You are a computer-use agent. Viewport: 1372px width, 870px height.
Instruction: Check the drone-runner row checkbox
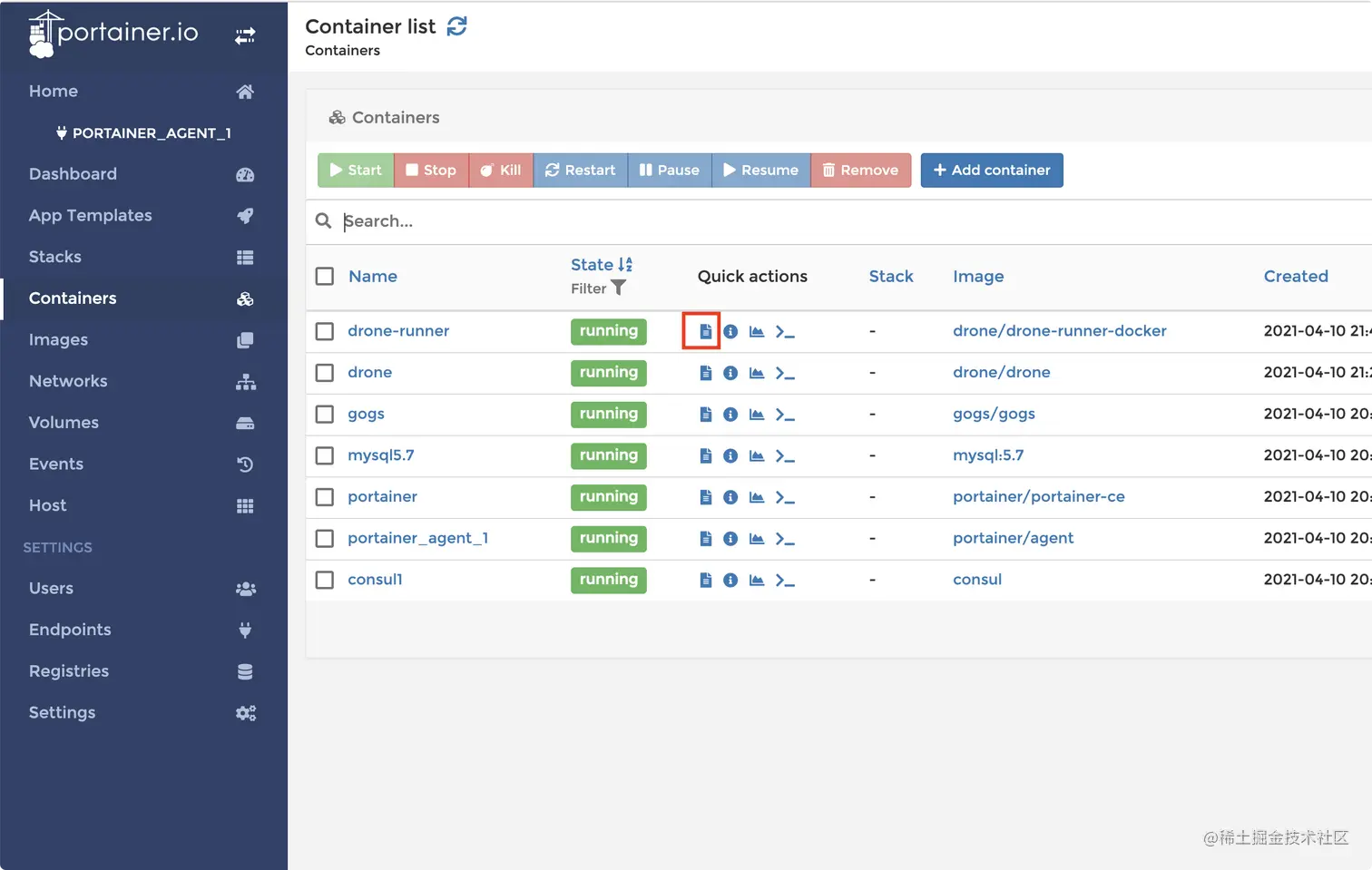[325, 331]
